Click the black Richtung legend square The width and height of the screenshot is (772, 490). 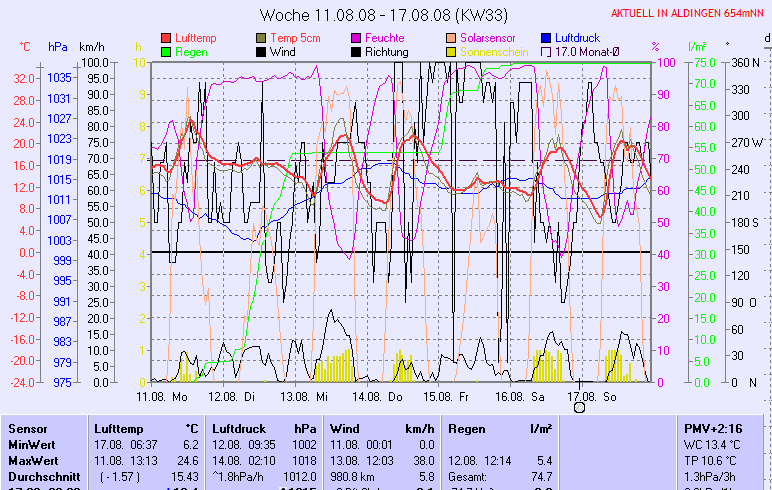[x=357, y=51]
